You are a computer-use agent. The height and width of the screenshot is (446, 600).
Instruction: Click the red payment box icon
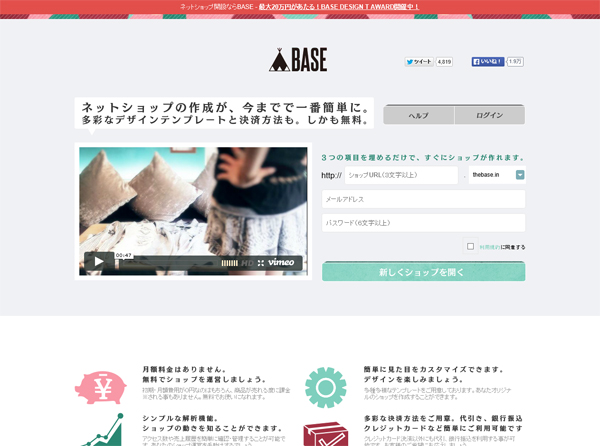click(x=325, y=434)
